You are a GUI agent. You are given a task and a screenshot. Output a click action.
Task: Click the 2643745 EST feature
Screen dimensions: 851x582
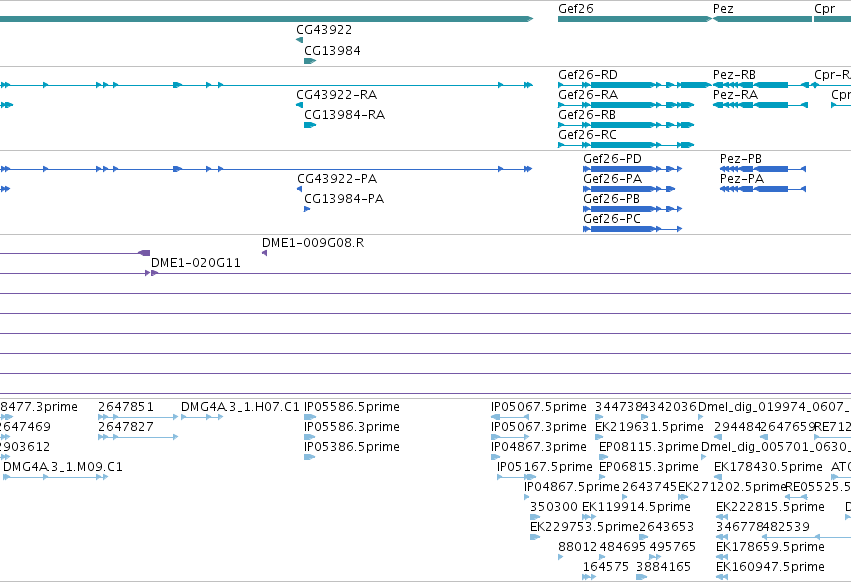(625, 497)
